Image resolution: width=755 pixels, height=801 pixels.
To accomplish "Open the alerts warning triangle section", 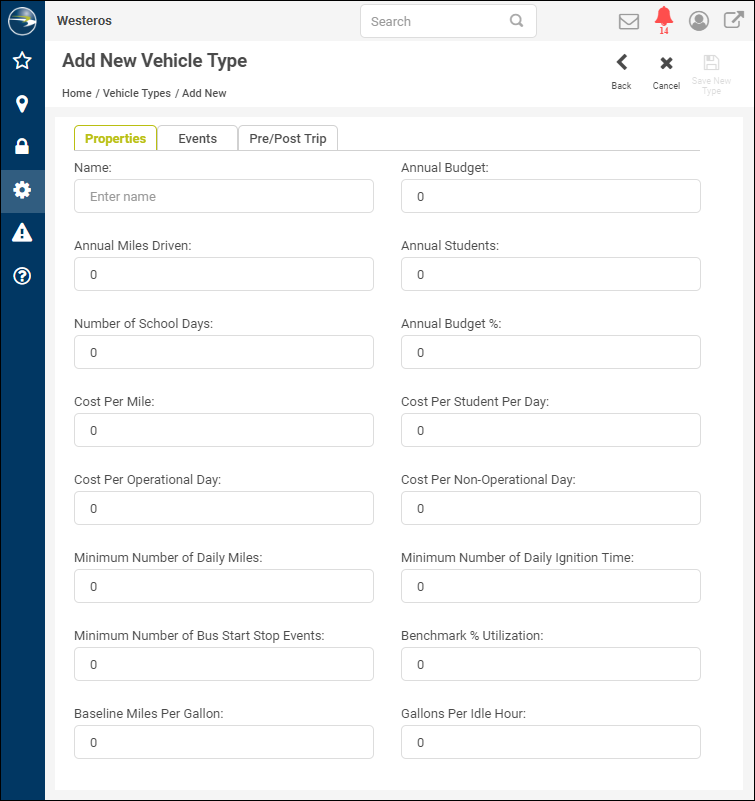I will pyautogui.click(x=22, y=232).
